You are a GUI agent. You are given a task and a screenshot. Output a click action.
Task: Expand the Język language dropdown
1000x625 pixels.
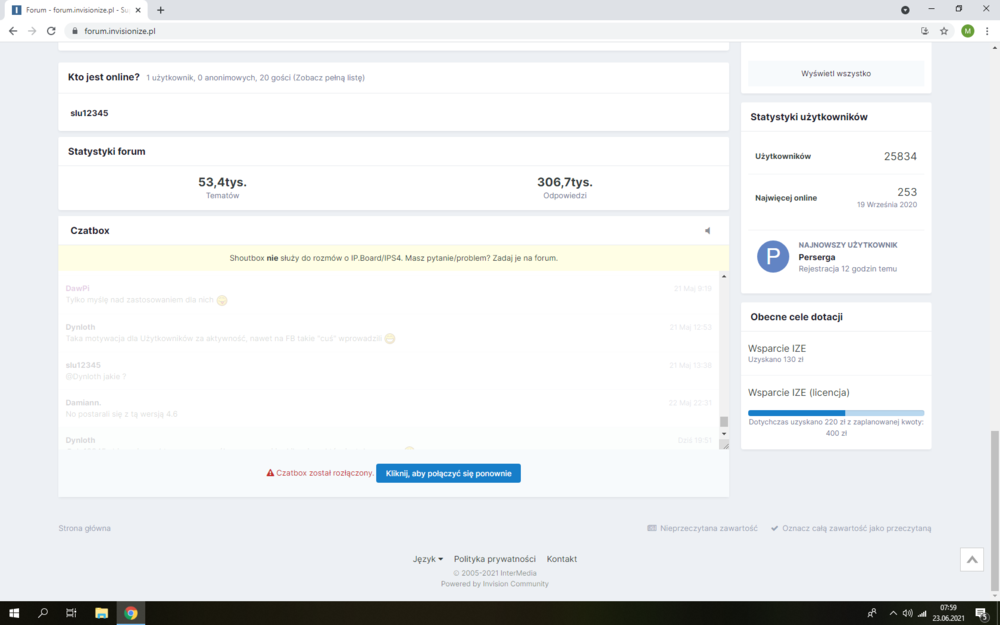tap(428, 559)
